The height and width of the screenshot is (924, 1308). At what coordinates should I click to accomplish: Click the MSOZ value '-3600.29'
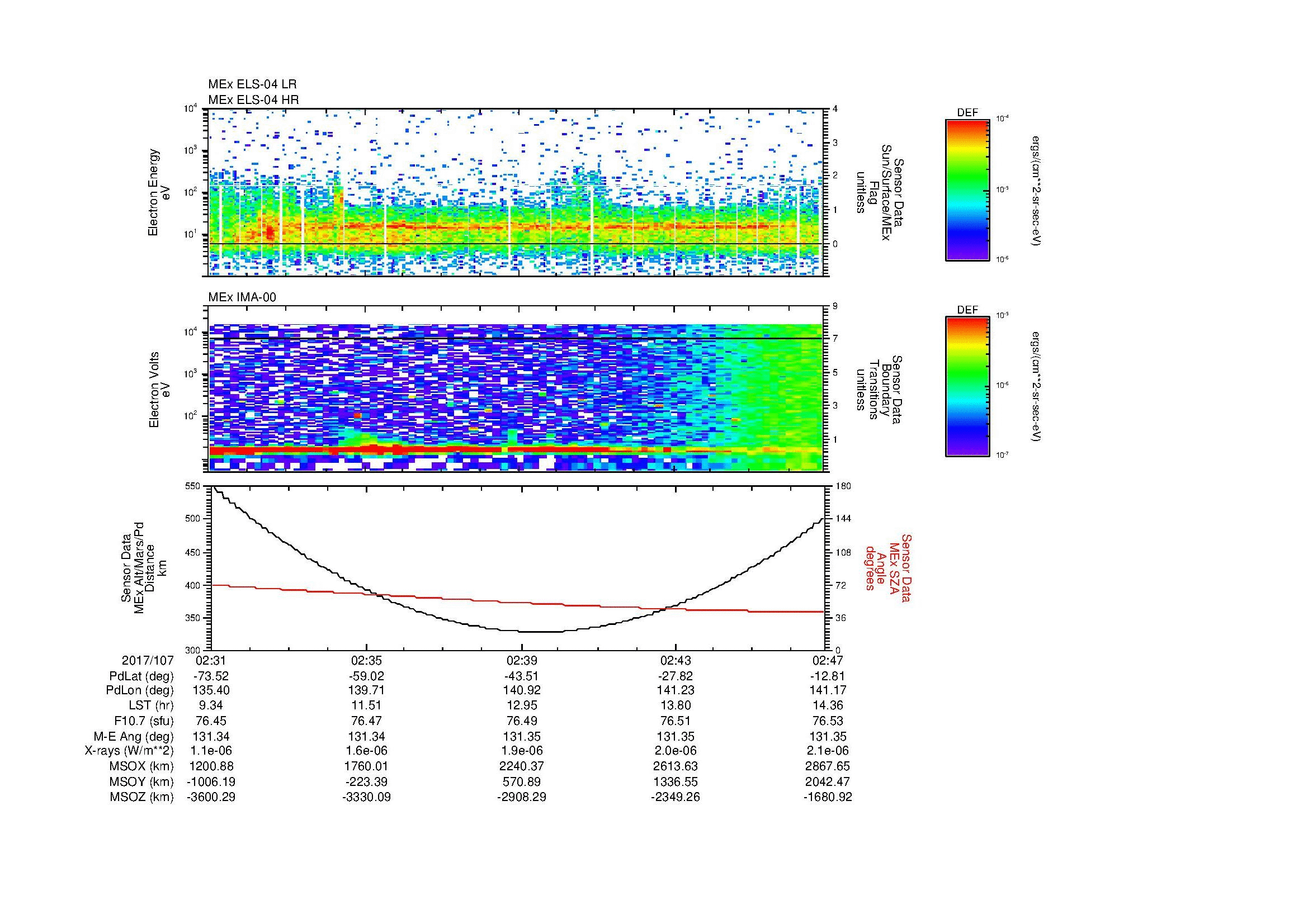[x=211, y=797]
